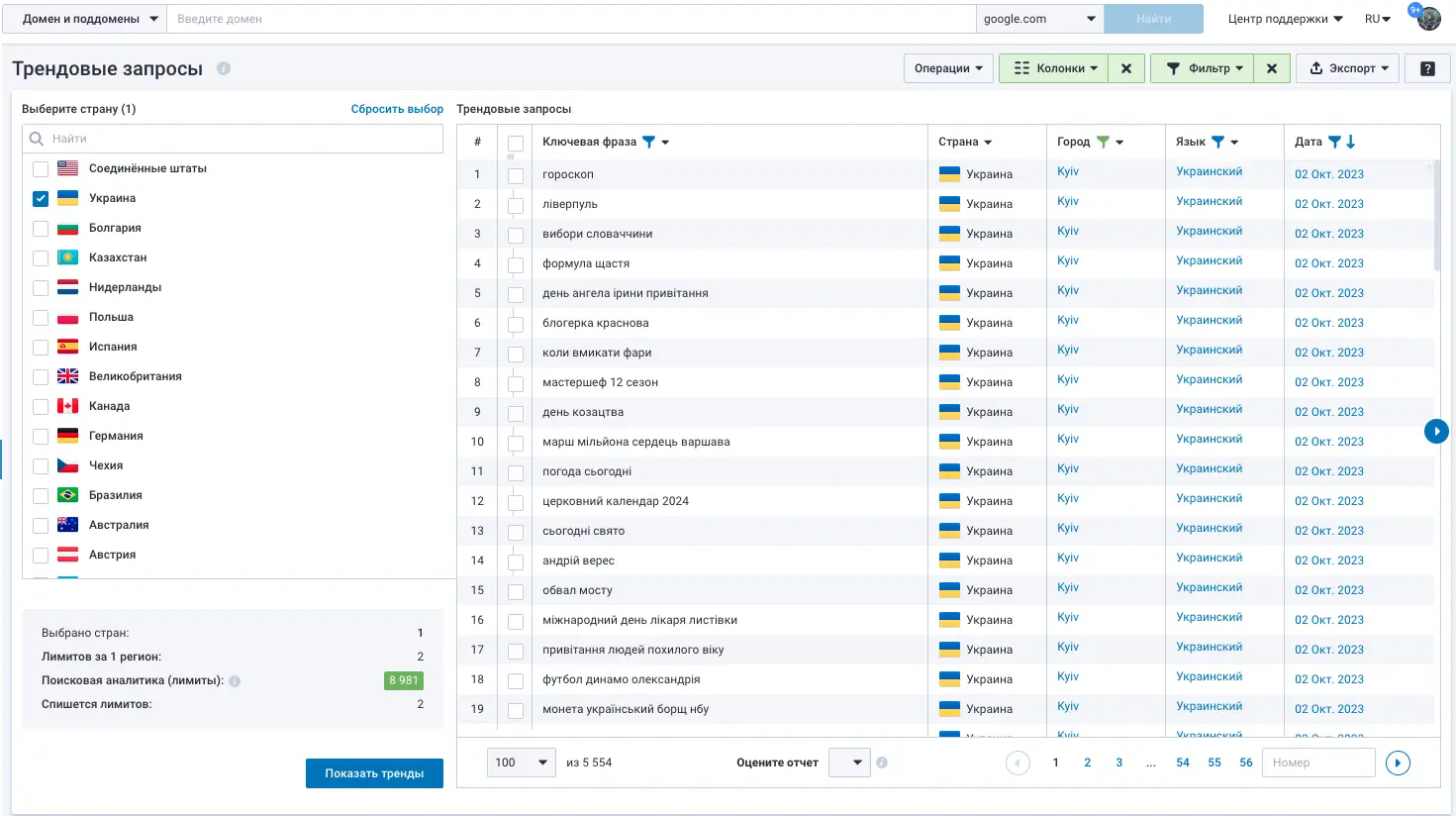Open the user profile avatar
1456x816 pixels.
[1428, 18]
